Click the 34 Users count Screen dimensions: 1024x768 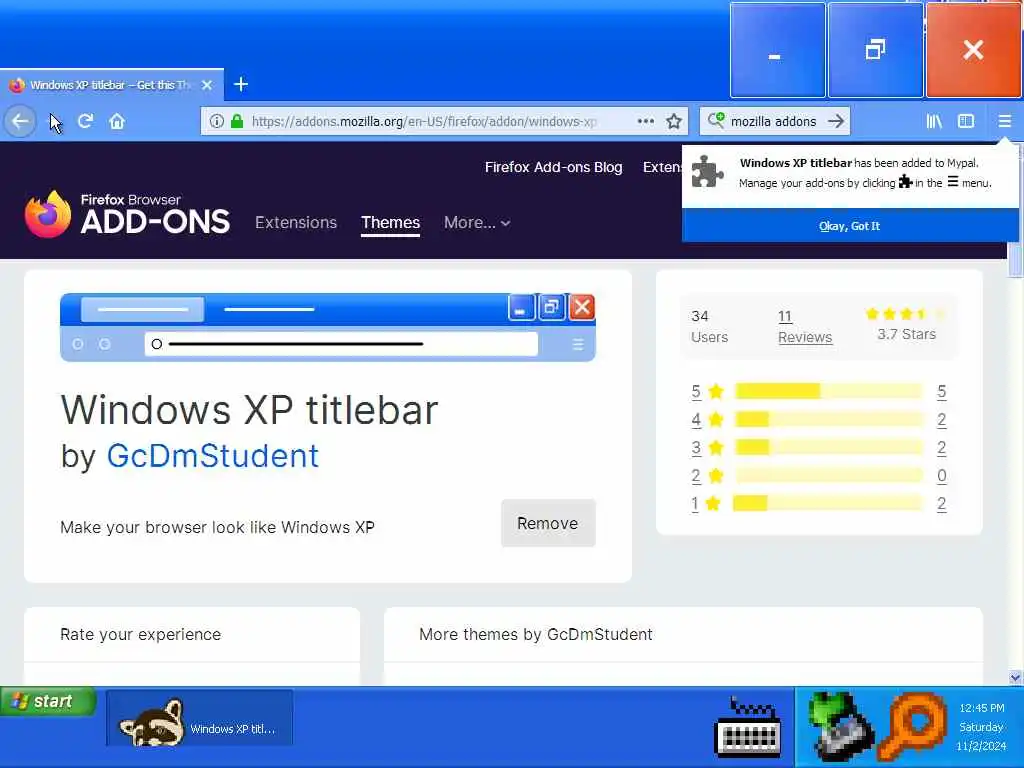pos(709,327)
